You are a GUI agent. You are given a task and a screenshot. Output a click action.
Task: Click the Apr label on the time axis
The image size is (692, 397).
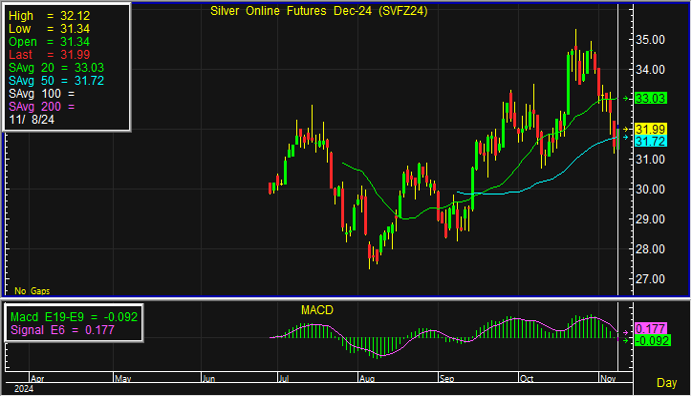38,378
